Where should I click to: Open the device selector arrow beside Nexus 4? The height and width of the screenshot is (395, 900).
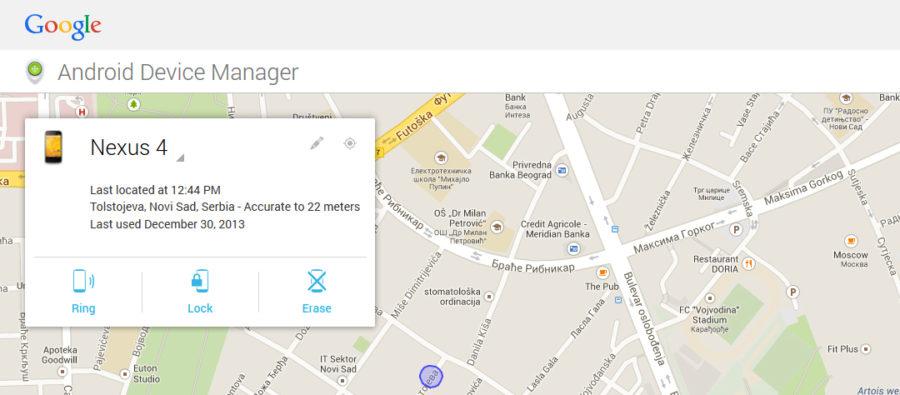tap(180, 158)
